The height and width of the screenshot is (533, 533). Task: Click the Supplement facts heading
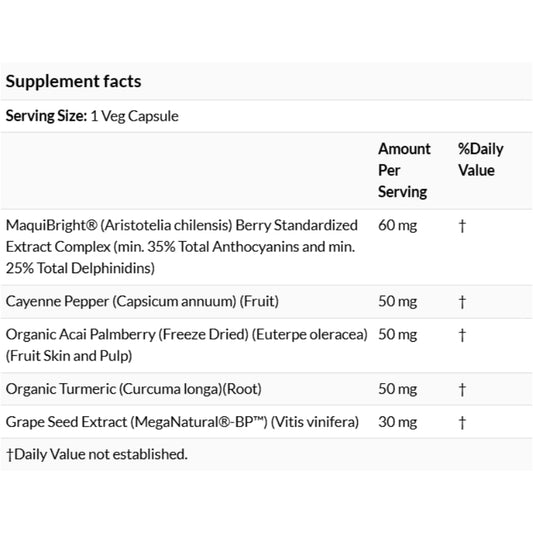[x=73, y=82]
